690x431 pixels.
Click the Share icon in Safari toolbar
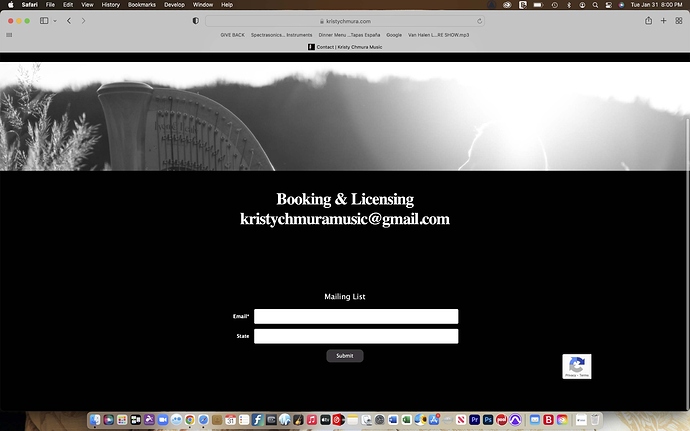(x=648, y=20)
